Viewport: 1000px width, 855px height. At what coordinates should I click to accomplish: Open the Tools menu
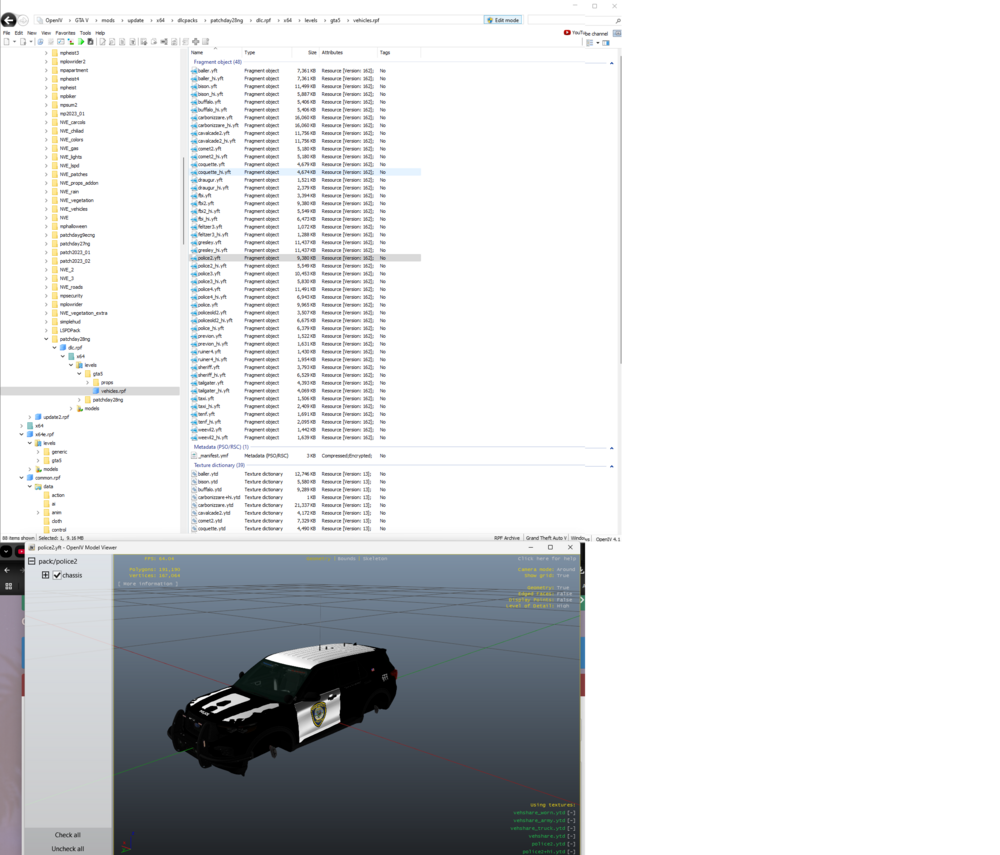pyautogui.click(x=85, y=31)
